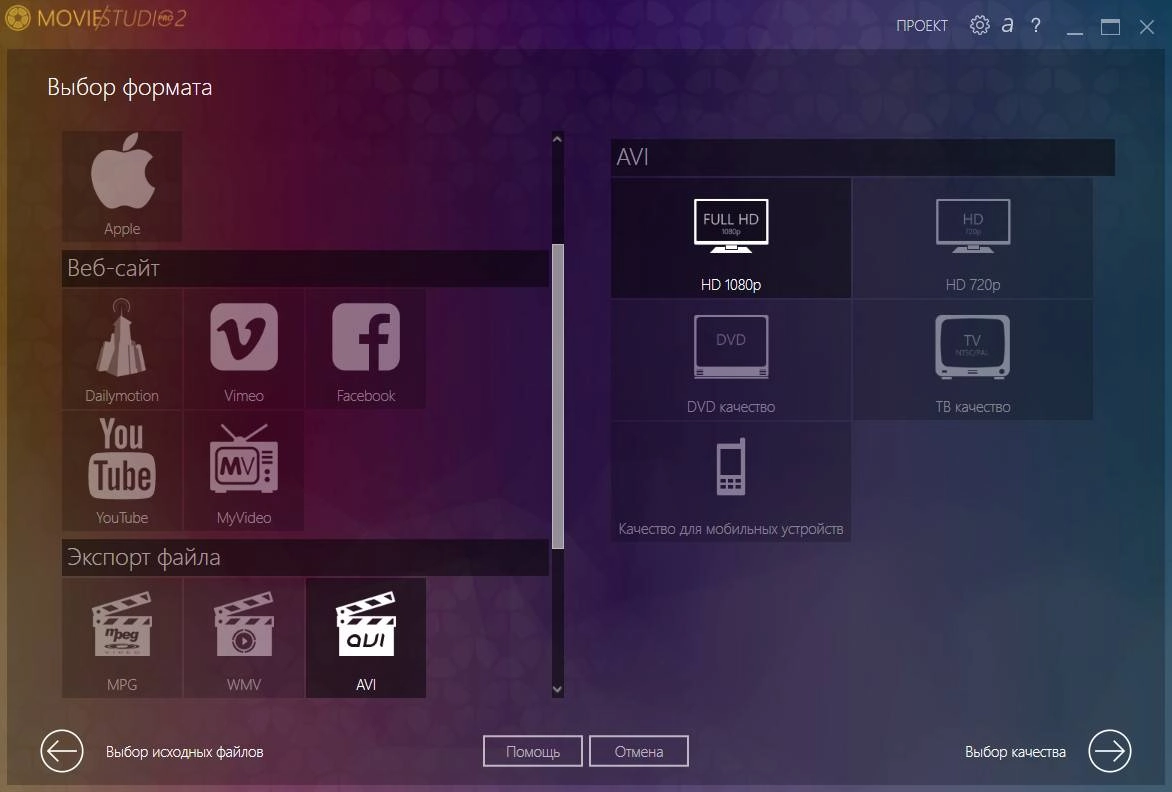Open settings via the gear icon

pyautogui.click(x=979, y=25)
